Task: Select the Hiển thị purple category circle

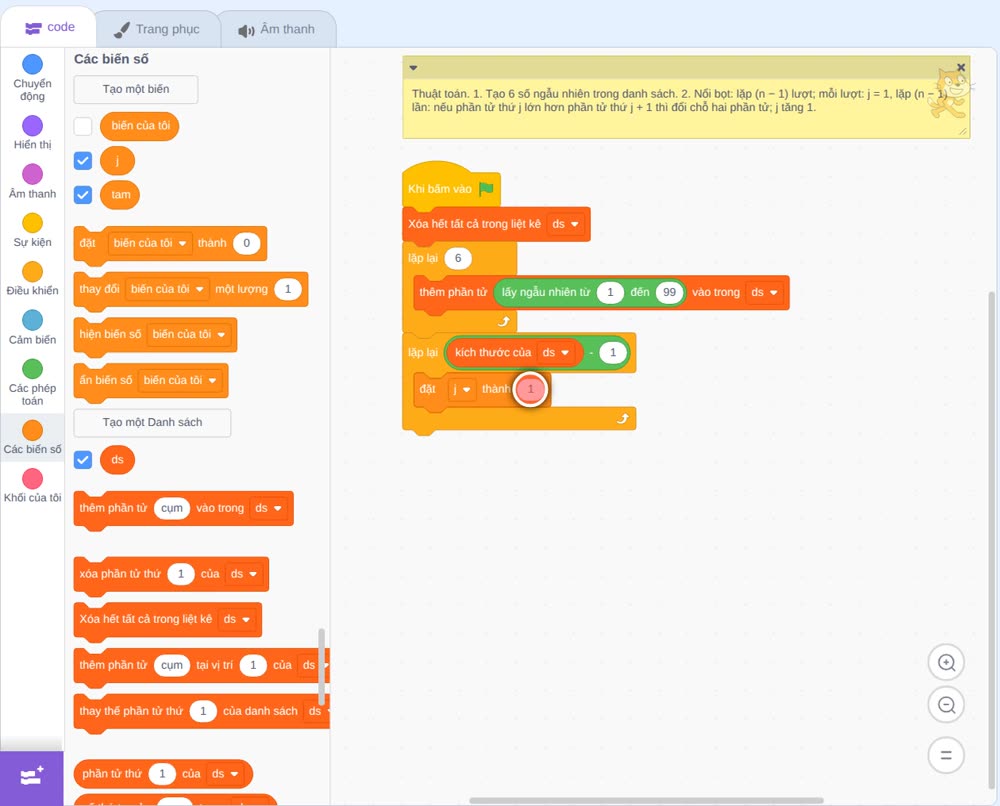Action: [x=33, y=126]
